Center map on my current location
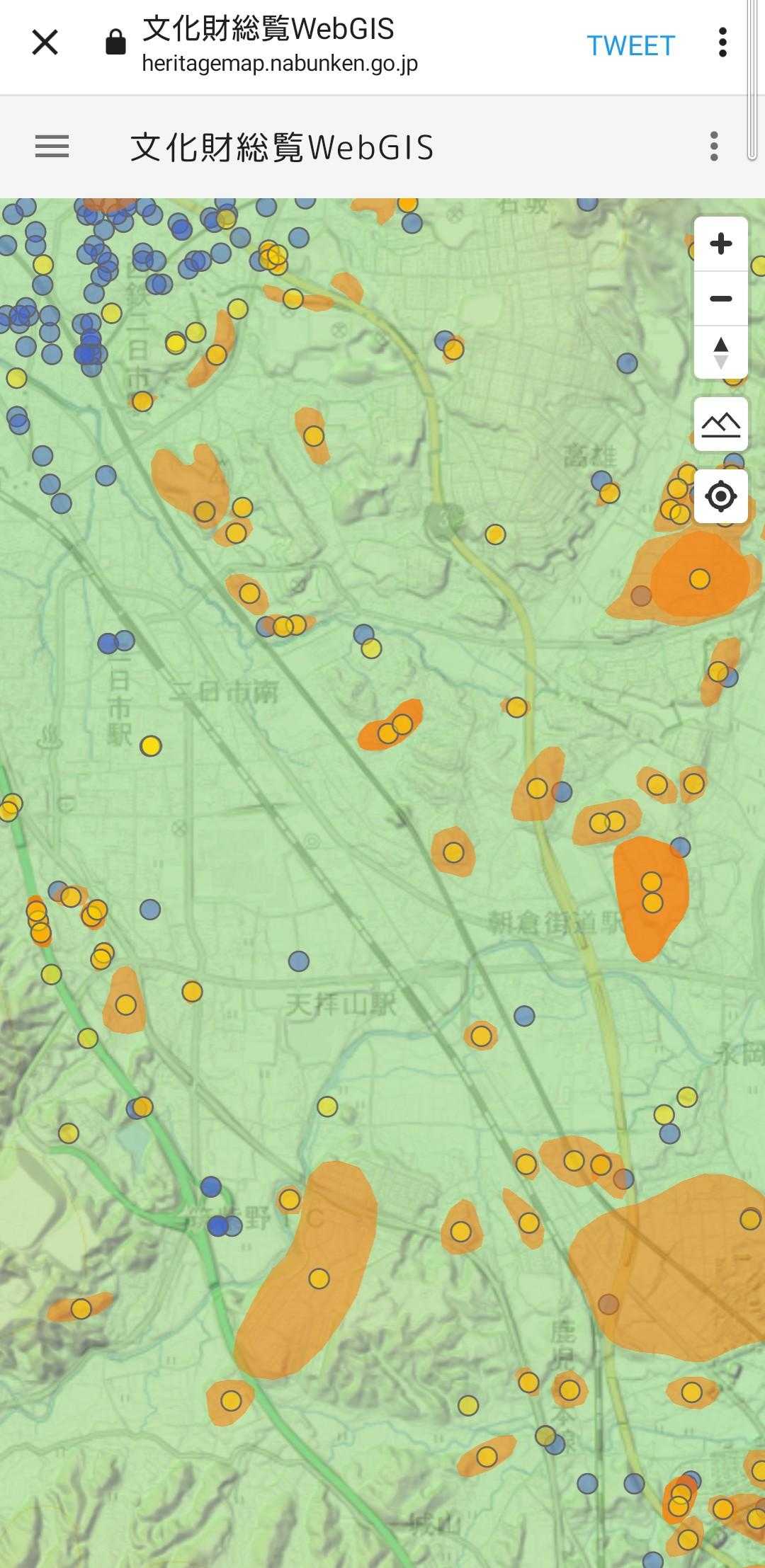Viewport: 765px width, 1568px height. click(x=720, y=496)
